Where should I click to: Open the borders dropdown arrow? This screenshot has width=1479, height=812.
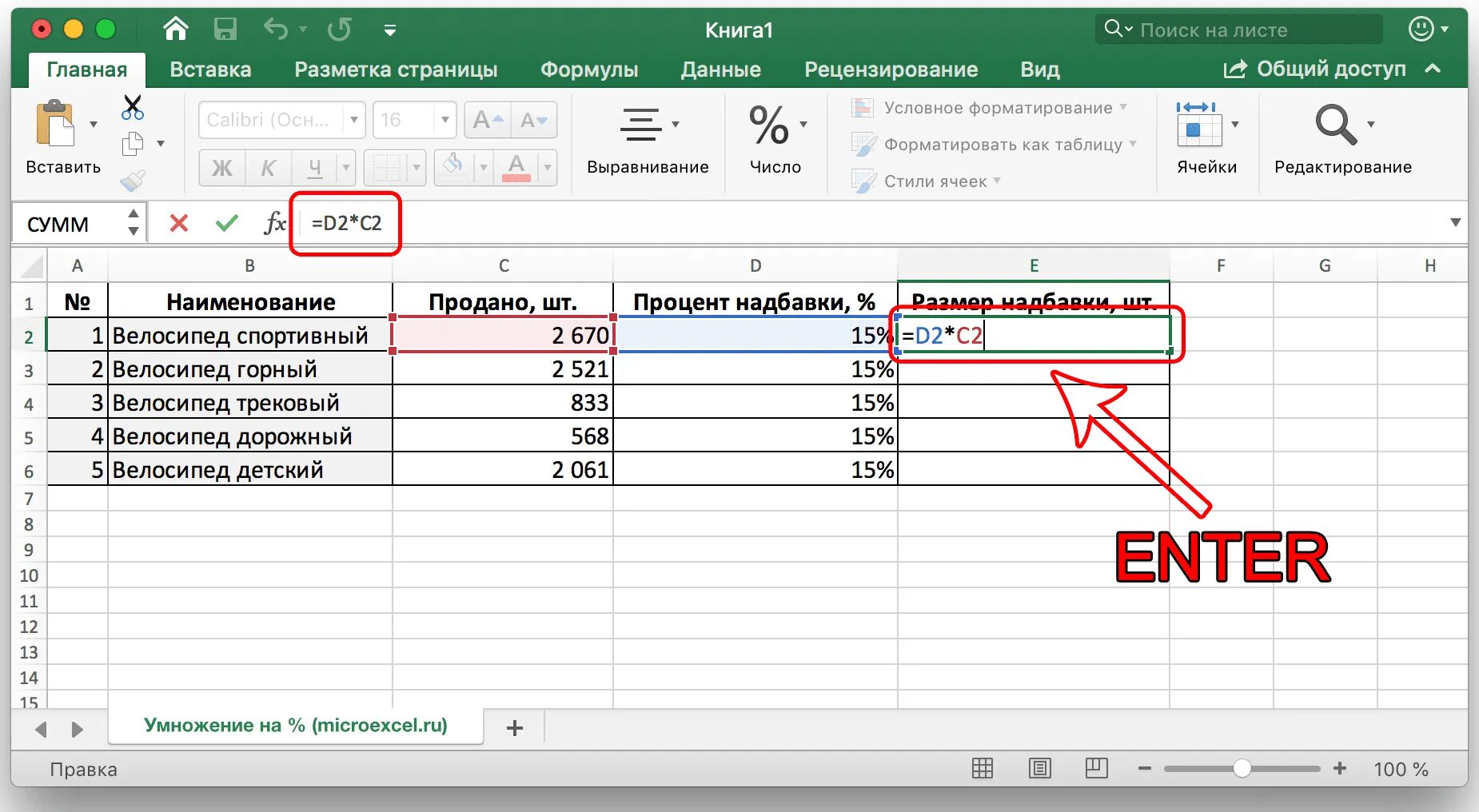coord(417,168)
